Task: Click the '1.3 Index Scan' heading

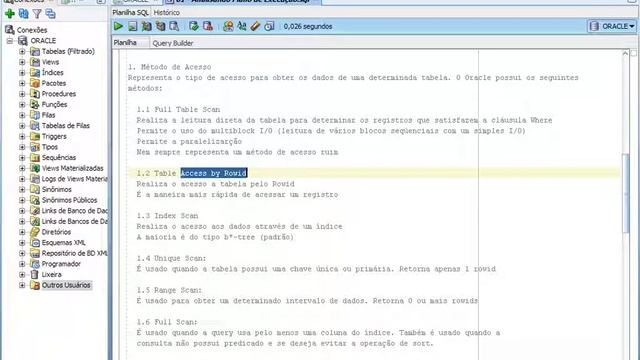Action: pyautogui.click(x=167, y=216)
